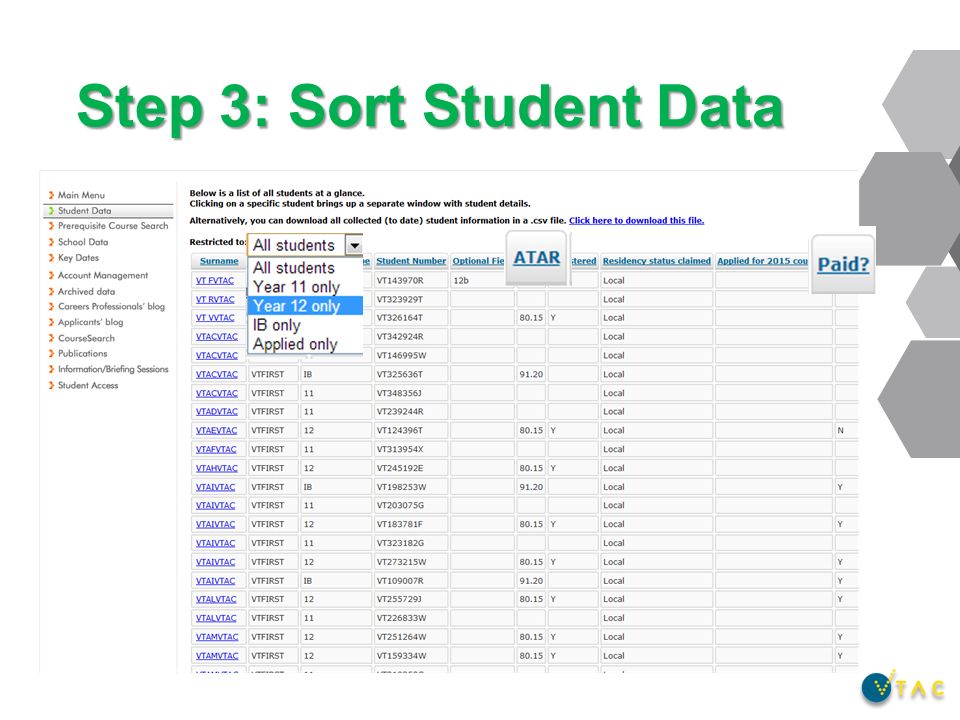Open Account Management
960x720 pixels.
103,276
